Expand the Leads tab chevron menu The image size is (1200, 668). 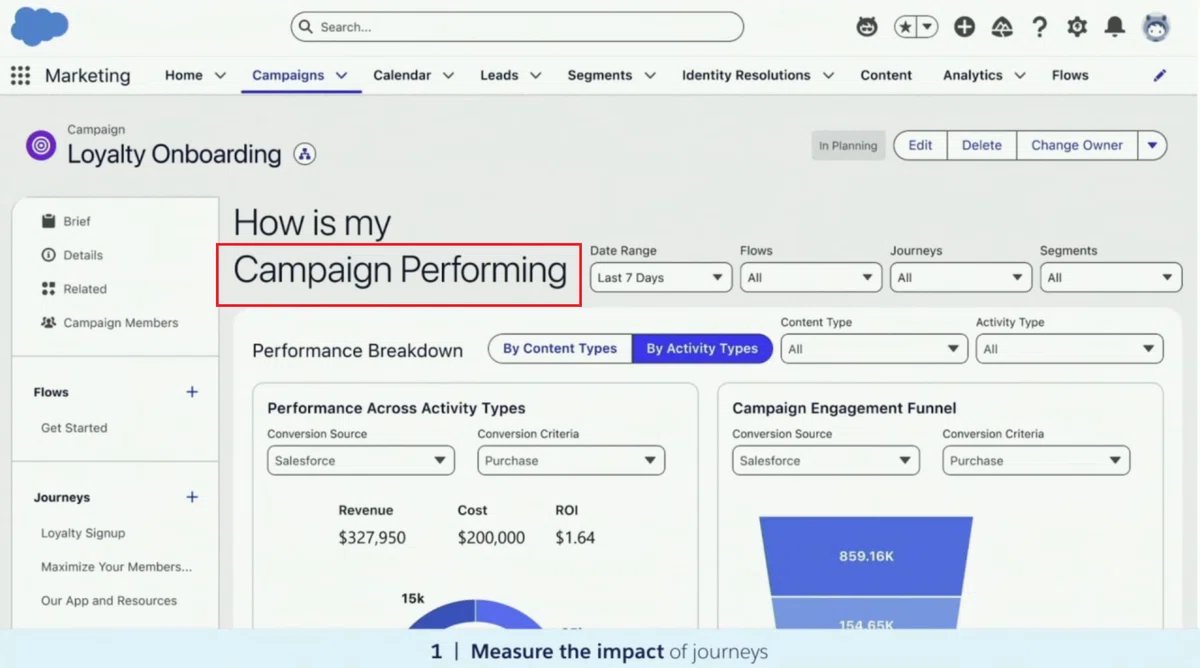pyautogui.click(x=535, y=75)
